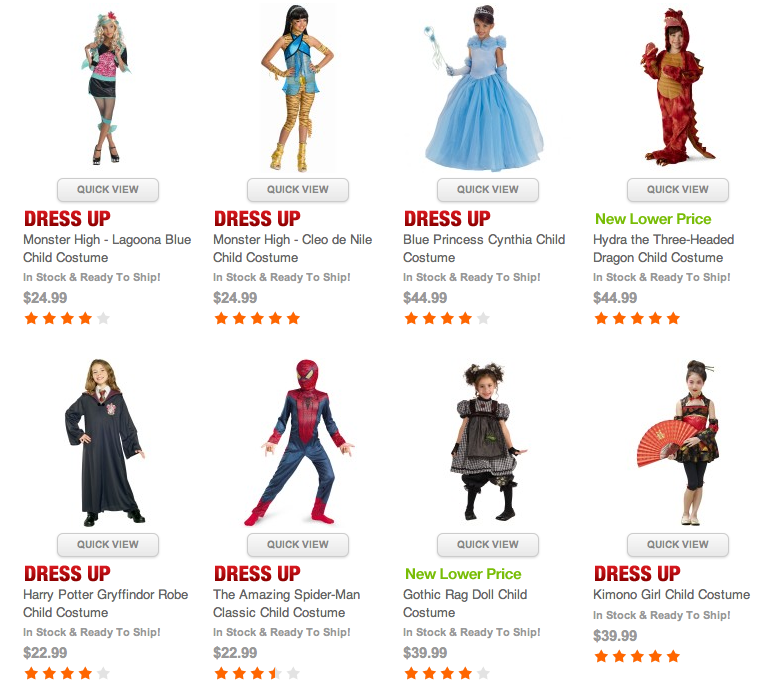Open Quick View for Hydra Dragon costume
This screenshot has width=784, height=700.
coord(678,190)
